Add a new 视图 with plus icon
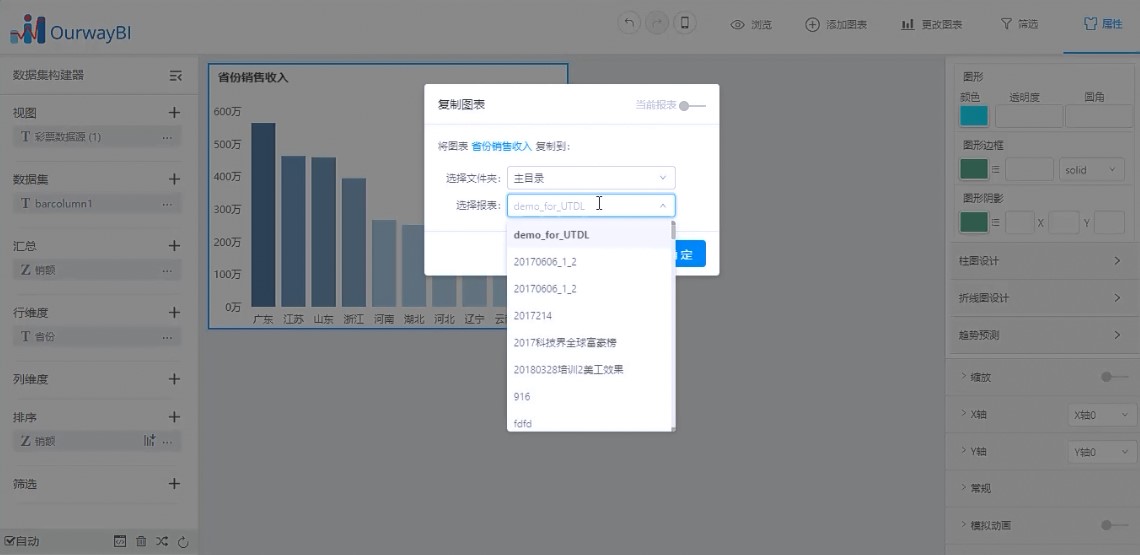This screenshot has height=555, width=1140. tap(174, 113)
